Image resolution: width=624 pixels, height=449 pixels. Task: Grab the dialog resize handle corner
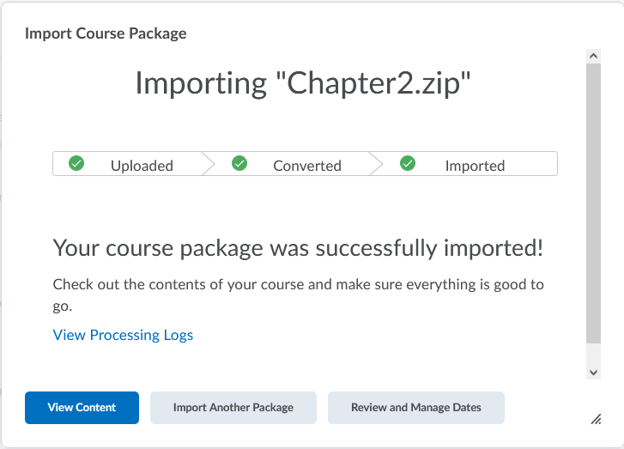596,420
